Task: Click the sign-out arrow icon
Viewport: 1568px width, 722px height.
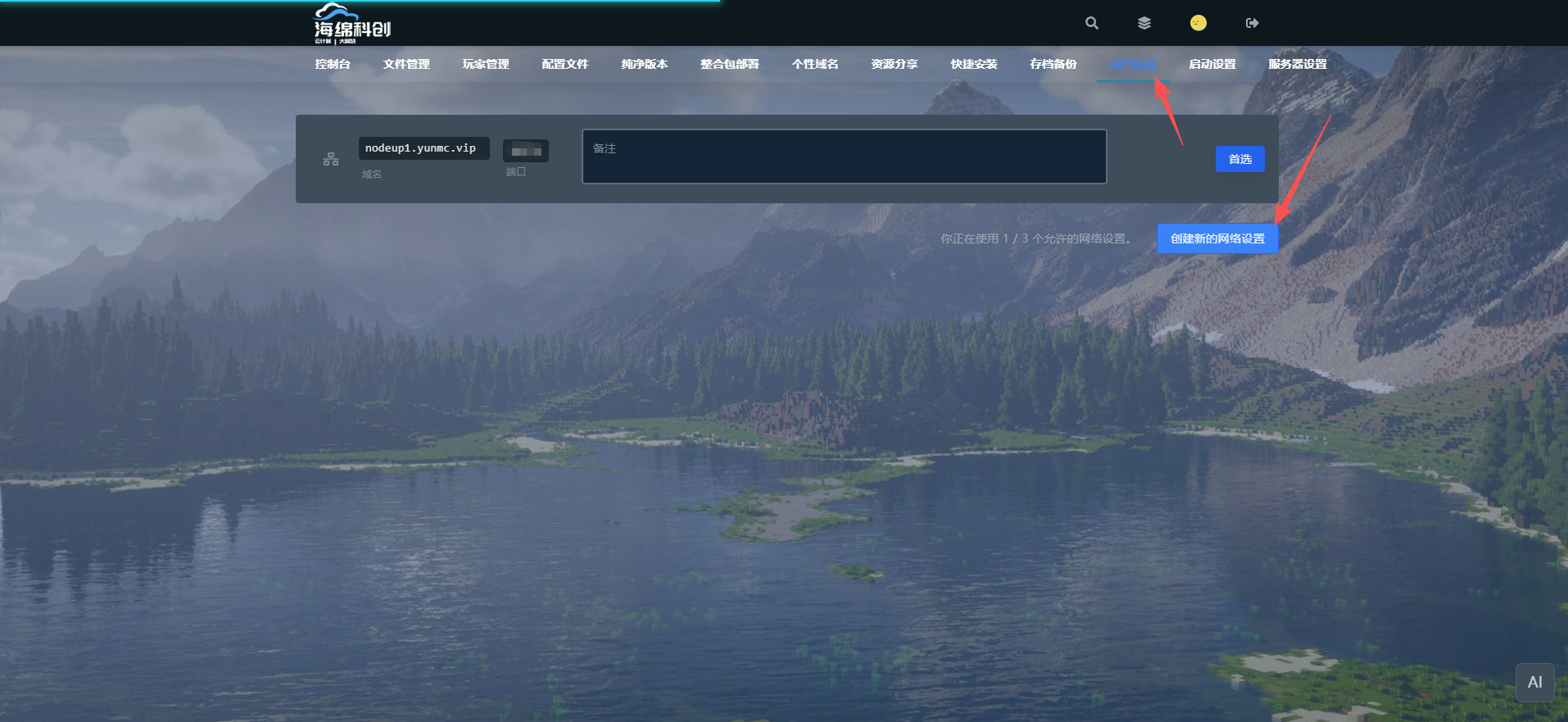Action: click(x=1252, y=23)
